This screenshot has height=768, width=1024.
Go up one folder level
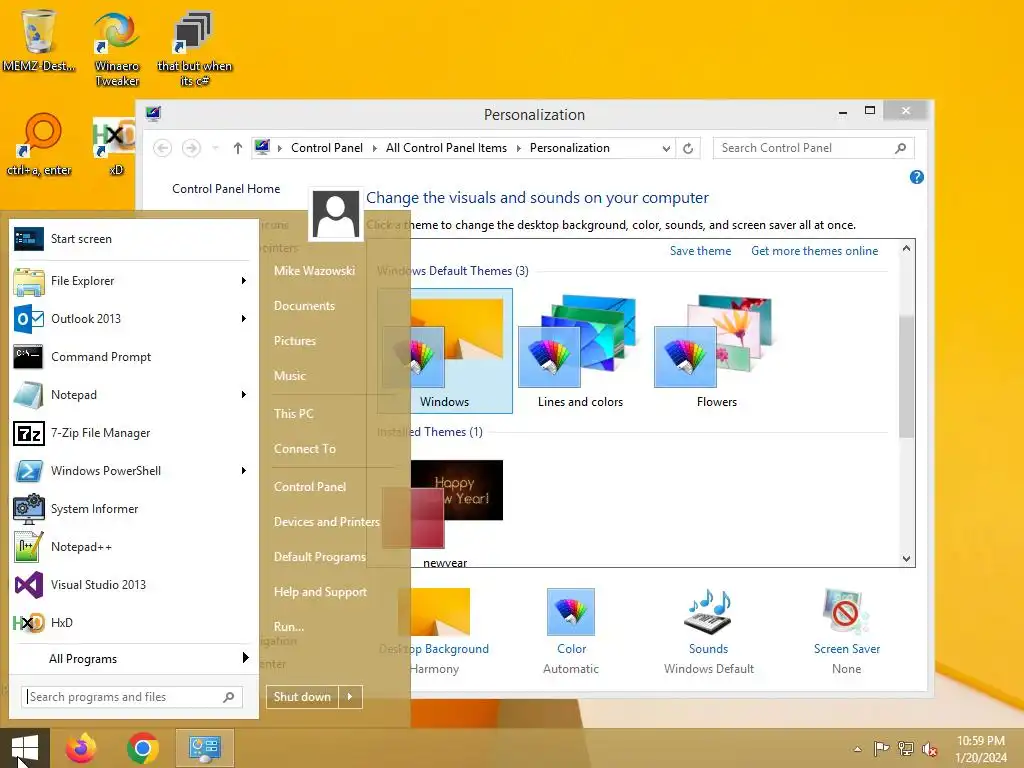tap(238, 148)
